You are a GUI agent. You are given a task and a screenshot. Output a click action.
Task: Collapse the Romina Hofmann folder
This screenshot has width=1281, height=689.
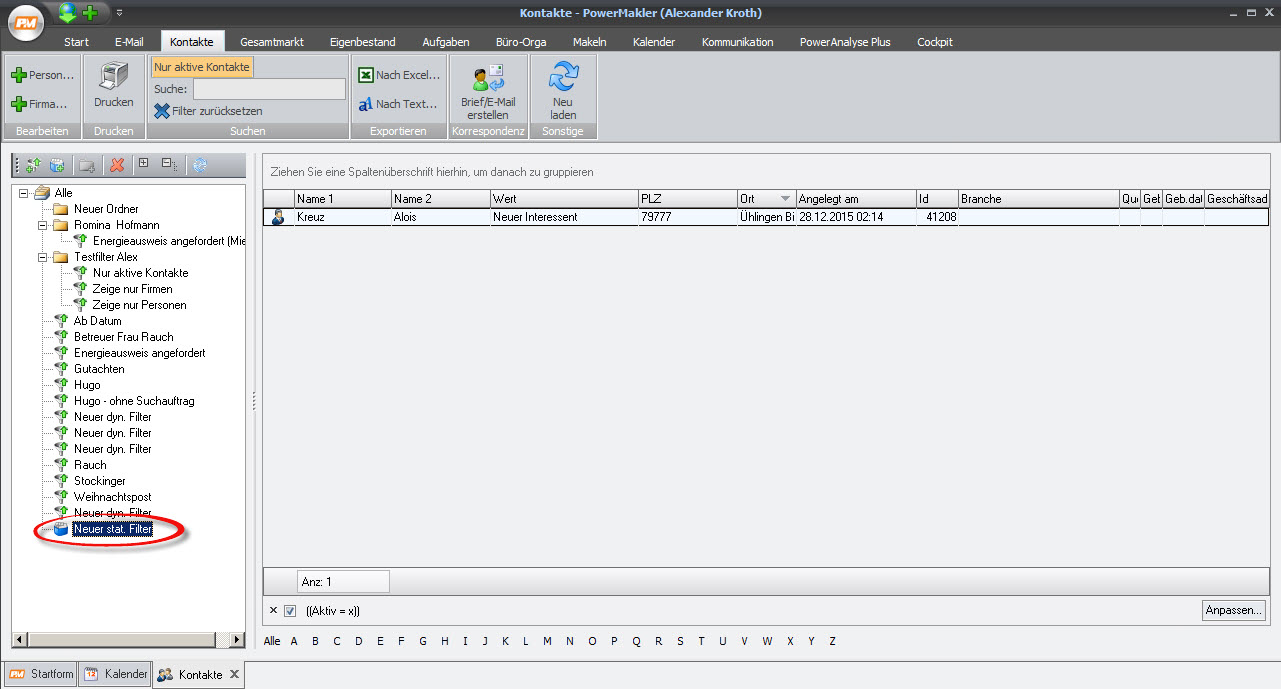click(43, 225)
